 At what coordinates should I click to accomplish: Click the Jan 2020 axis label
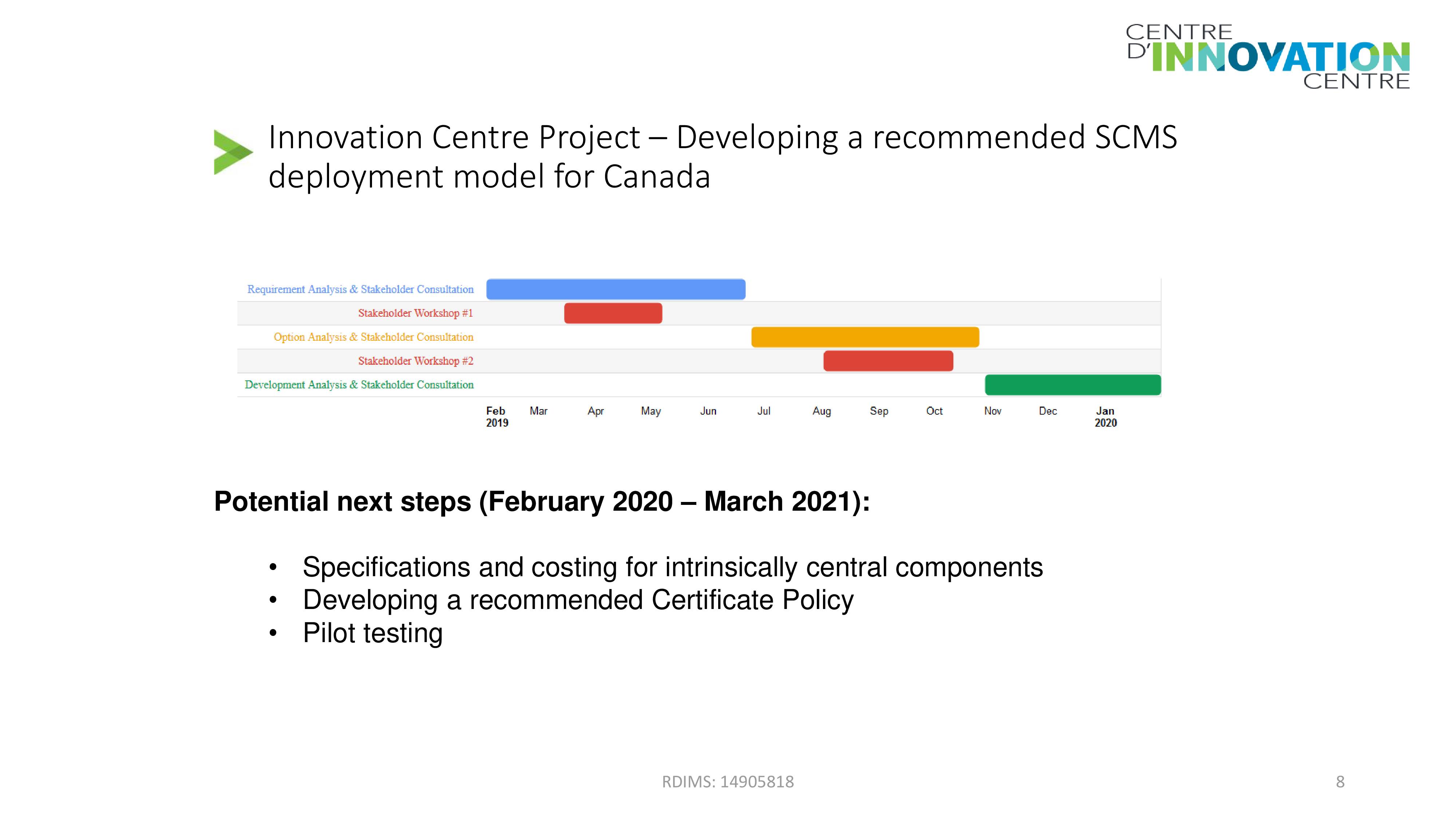click(x=1105, y=416)
